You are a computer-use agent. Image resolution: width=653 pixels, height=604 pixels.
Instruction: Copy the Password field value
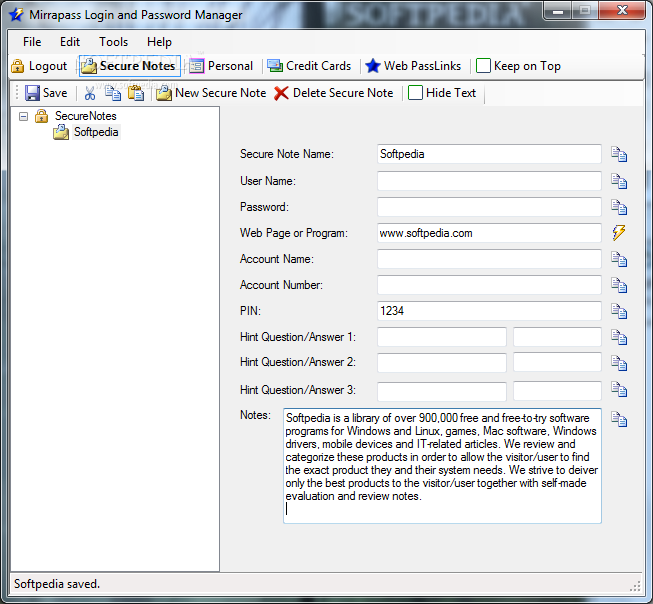point(619,207)
